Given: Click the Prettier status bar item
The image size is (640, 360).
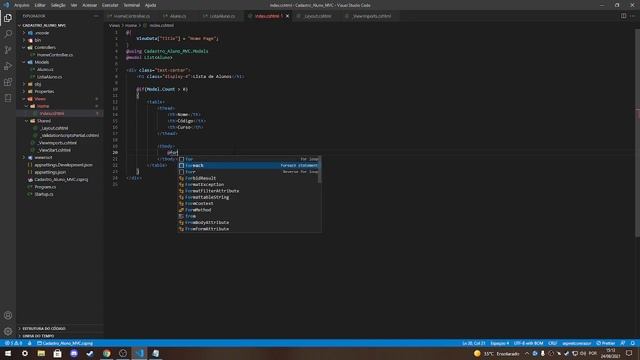Looking at the screenshot, I should [x=605, y=343].
